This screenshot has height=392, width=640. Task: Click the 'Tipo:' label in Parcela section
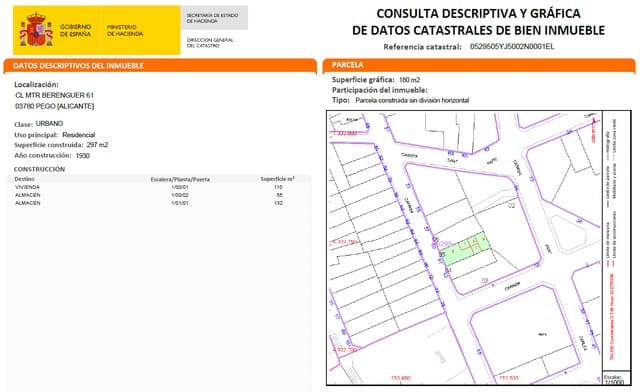(x=341, y=100)
